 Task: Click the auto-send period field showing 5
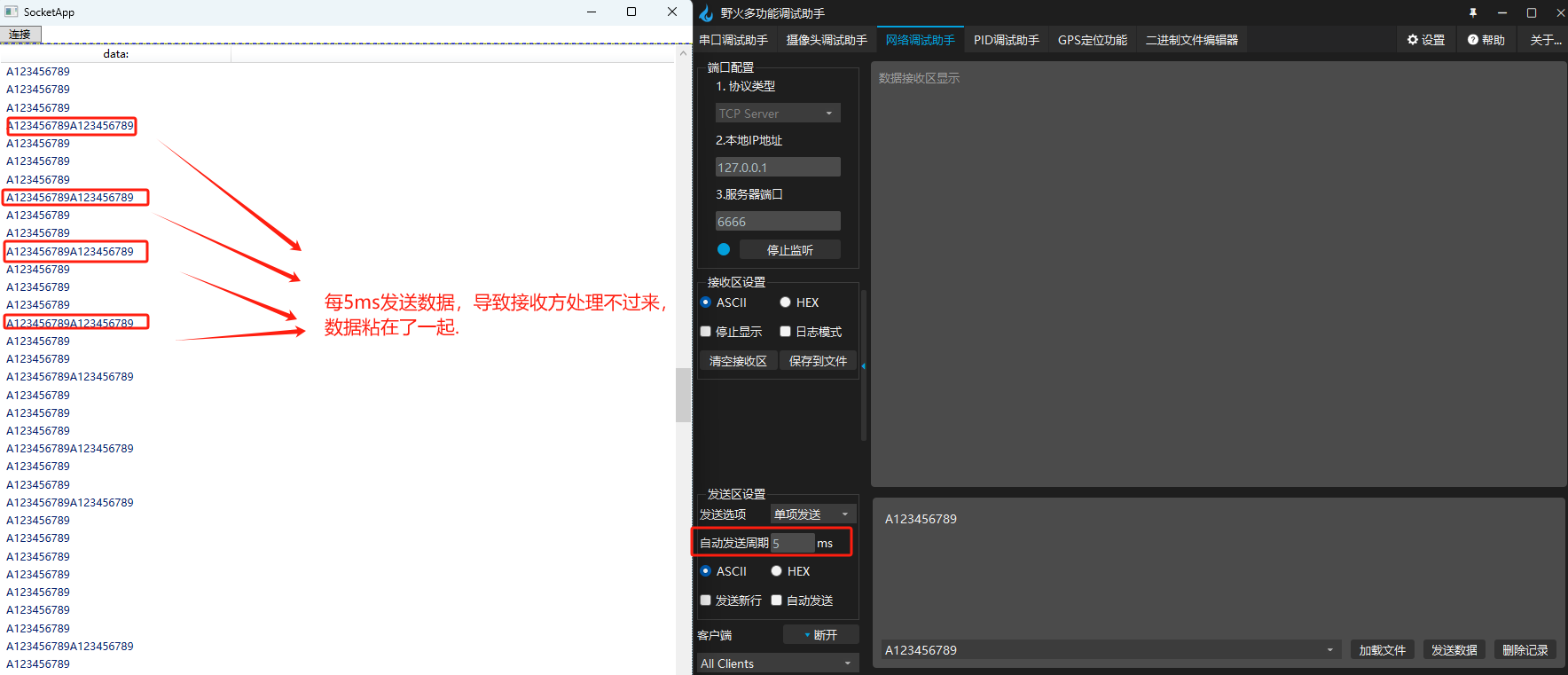(792, 543)
